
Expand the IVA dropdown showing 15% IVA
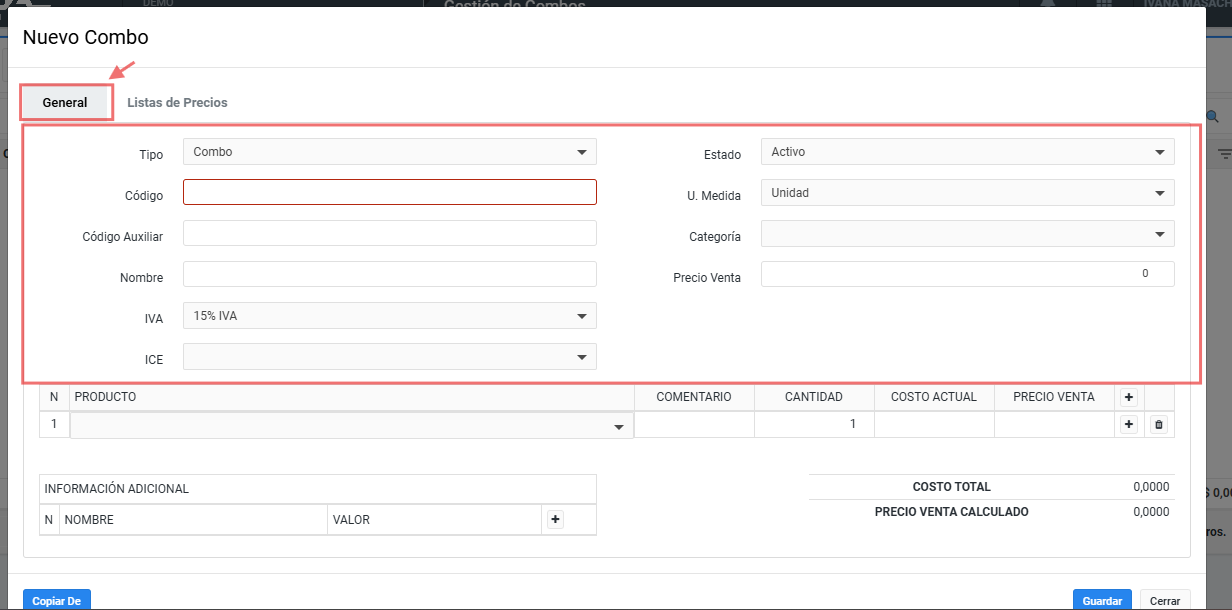click(x=389, y=316)
